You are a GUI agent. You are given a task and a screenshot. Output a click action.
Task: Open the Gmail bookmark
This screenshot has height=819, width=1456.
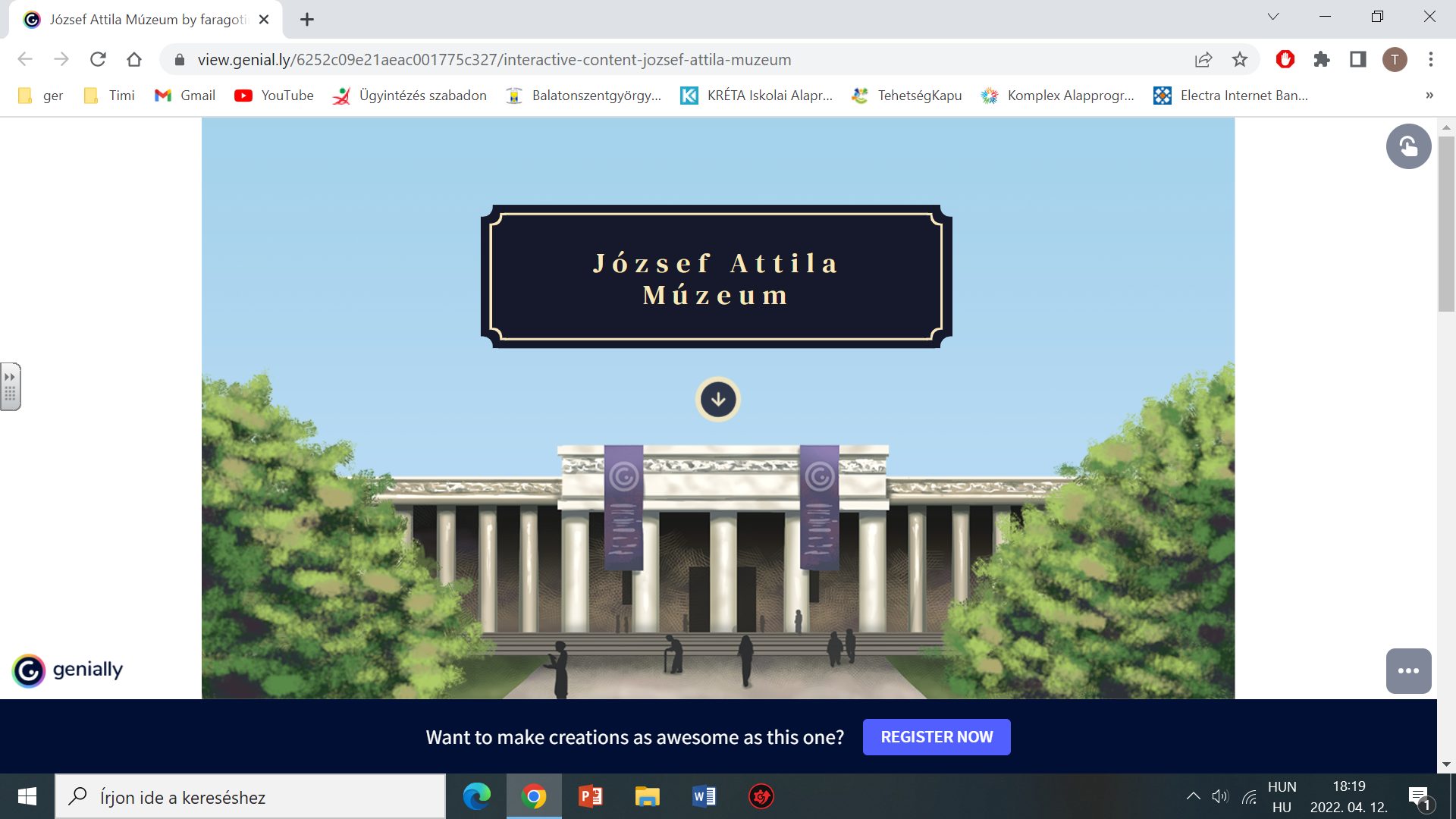click(184, 96)
